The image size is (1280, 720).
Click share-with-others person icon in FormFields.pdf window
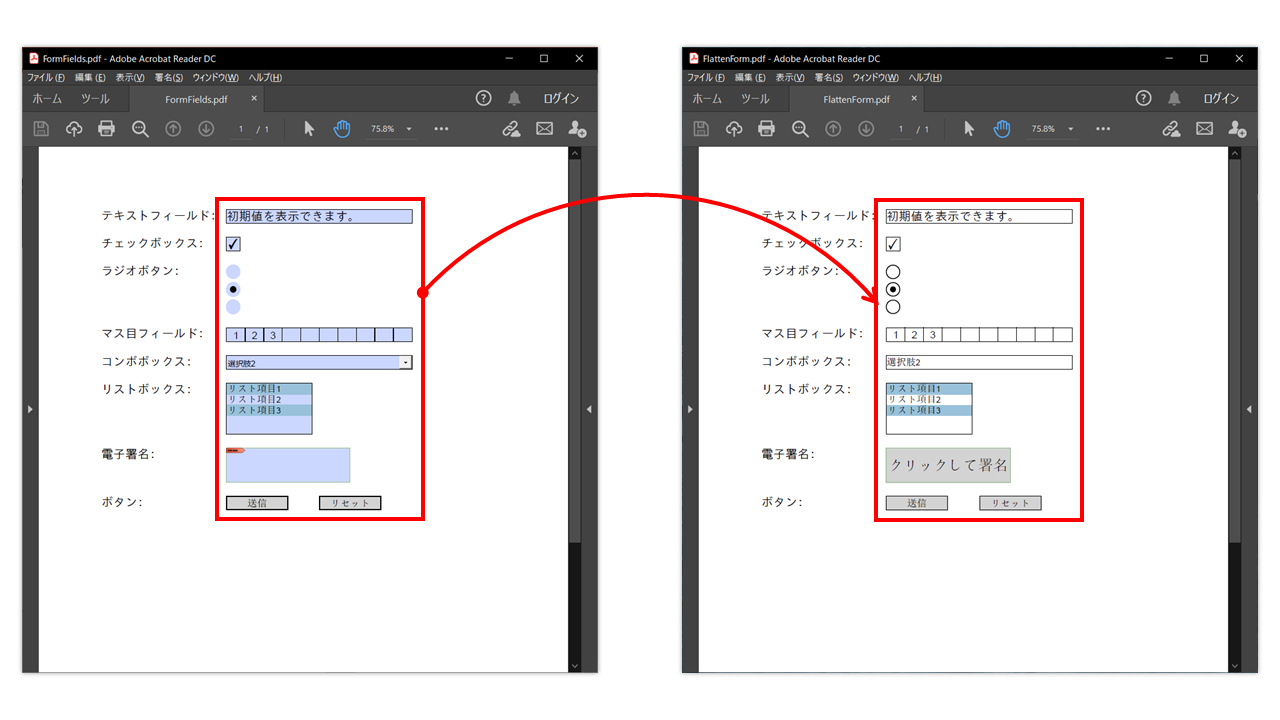(x=577, y=129)
